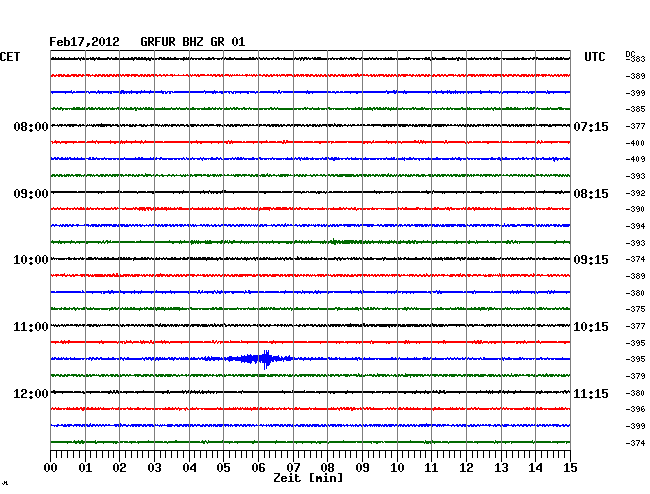Select the 10:00 CET time label
This screenshot has height=494, width=650.
(31, 260)
